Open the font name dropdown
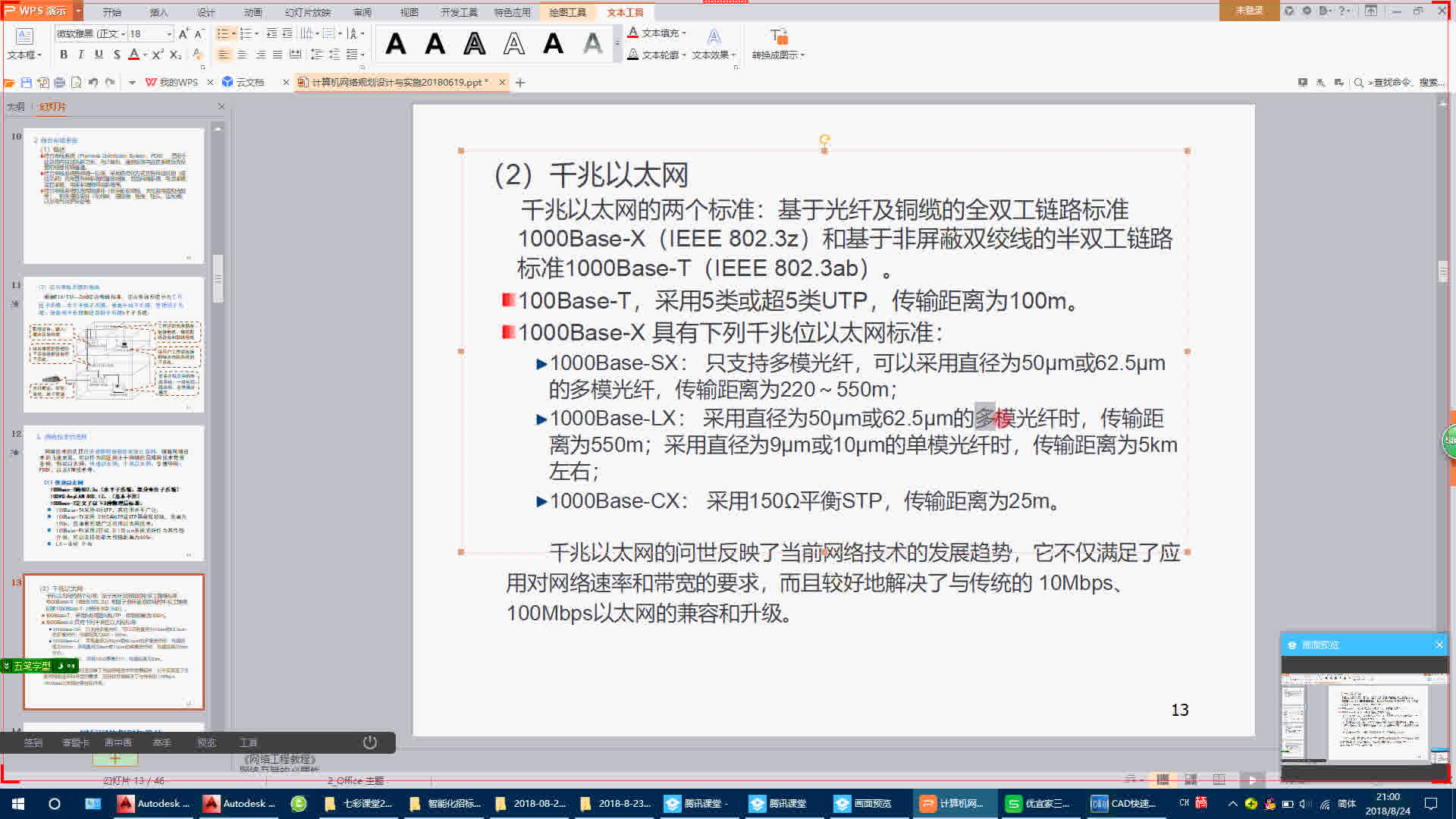This screenshot has height=819, width=1456. [123, 33]
